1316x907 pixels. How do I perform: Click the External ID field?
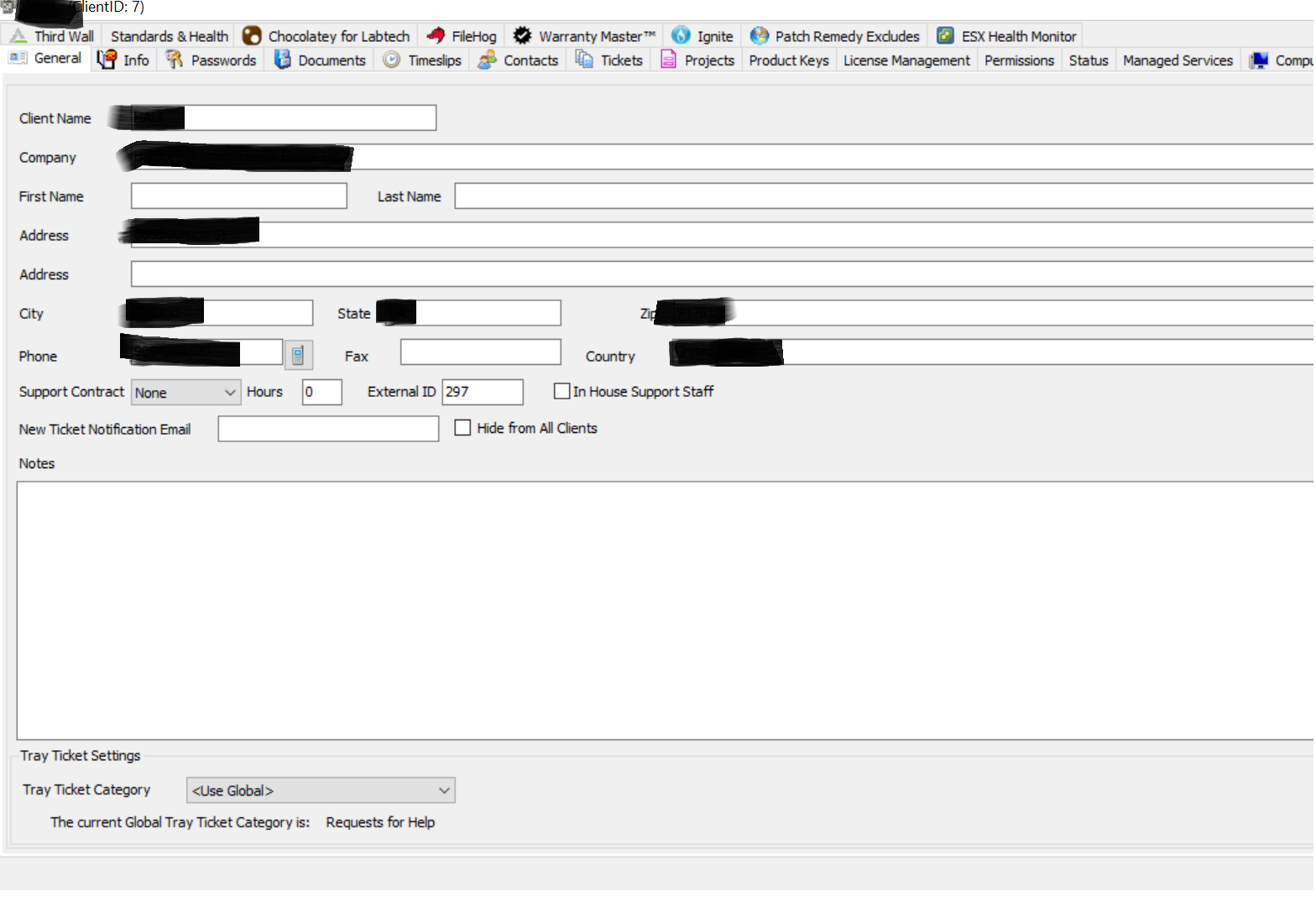tap(483, 392)
